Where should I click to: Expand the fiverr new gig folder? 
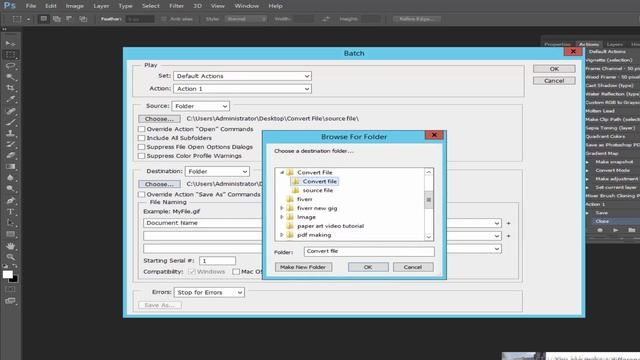[x=282, y=208]
